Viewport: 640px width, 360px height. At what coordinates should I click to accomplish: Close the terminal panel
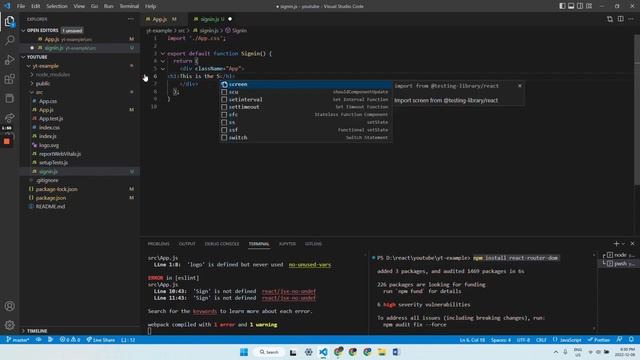pyautogui.click(x=633, y=244)
